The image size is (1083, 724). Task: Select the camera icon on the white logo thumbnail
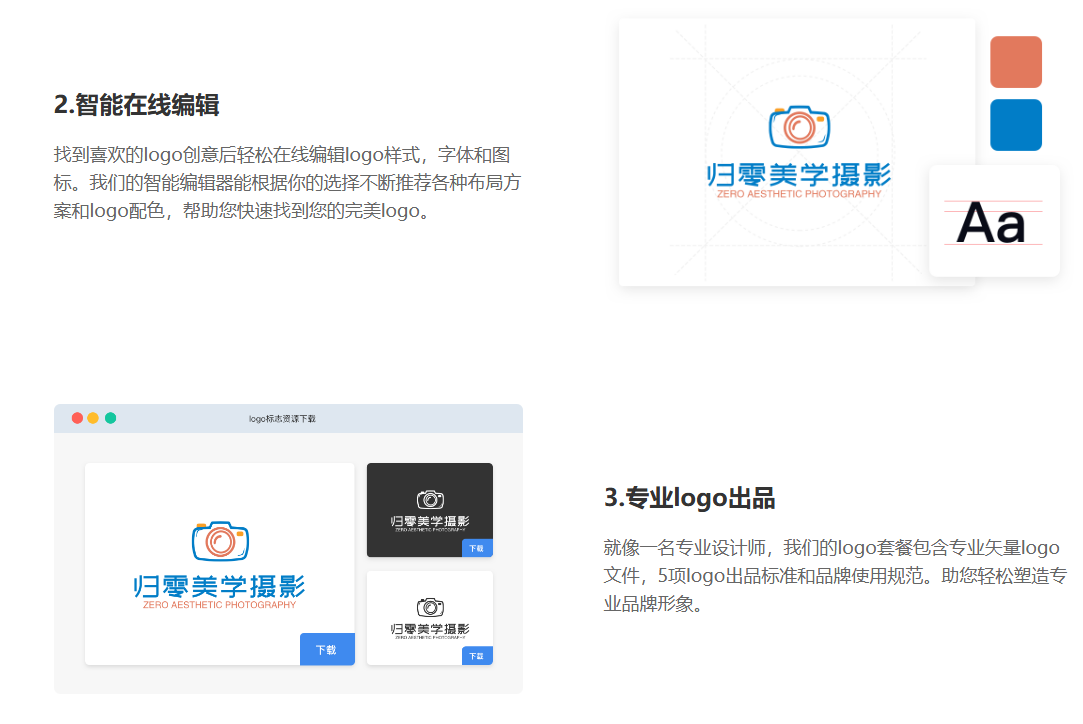click(x=219, y=540)
